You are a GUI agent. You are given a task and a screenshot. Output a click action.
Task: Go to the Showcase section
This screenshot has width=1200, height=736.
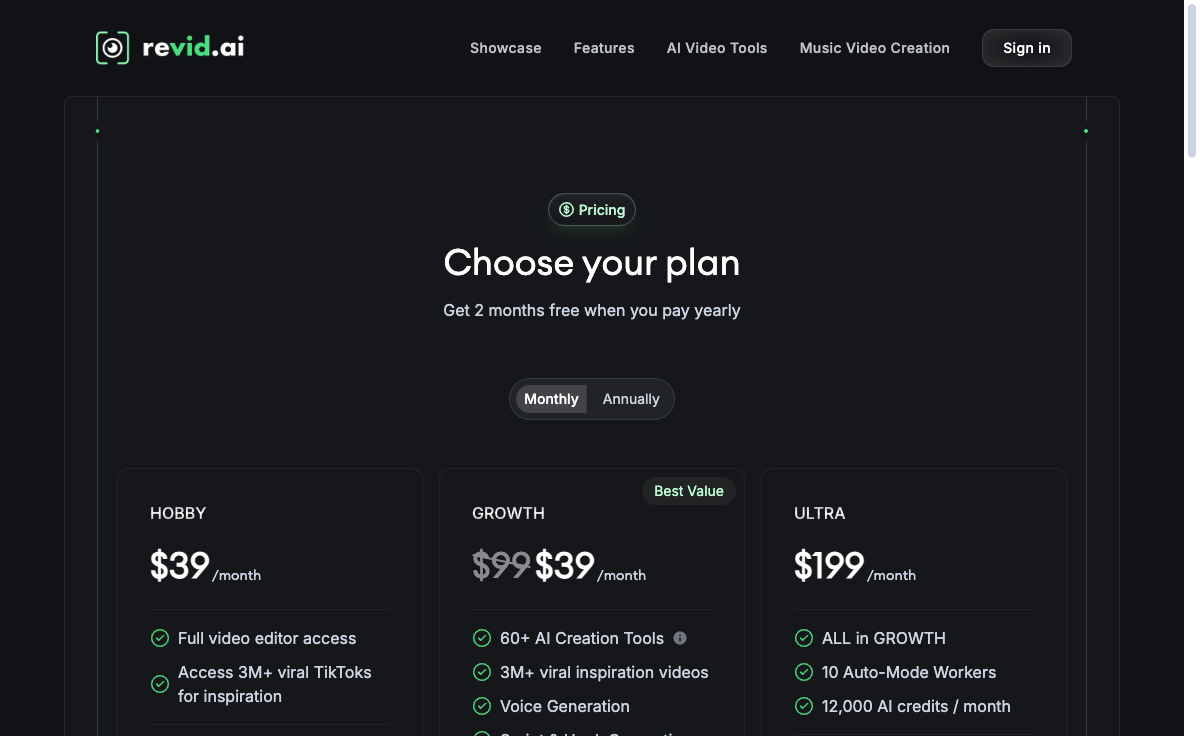click(x=505, y=48)
